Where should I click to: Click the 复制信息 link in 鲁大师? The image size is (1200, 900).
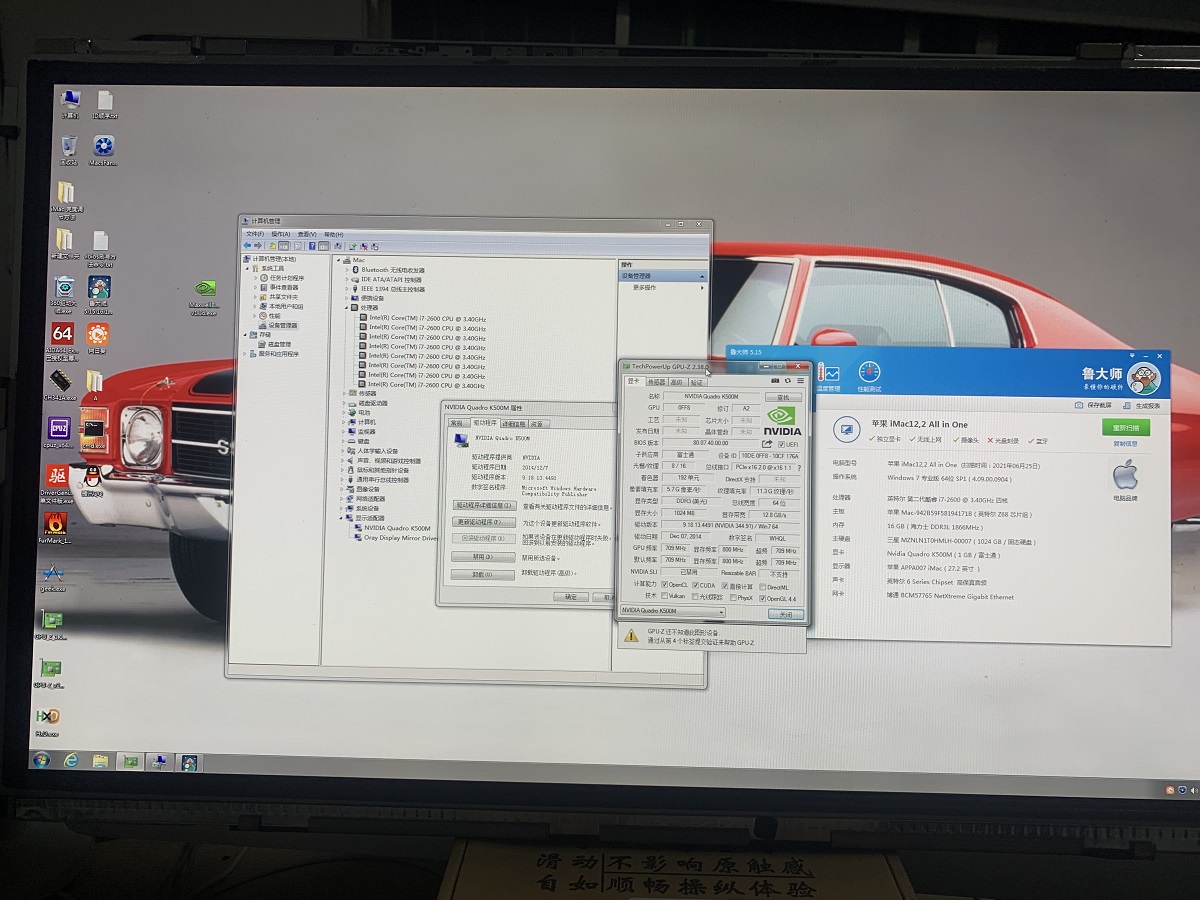[1125, 444]
